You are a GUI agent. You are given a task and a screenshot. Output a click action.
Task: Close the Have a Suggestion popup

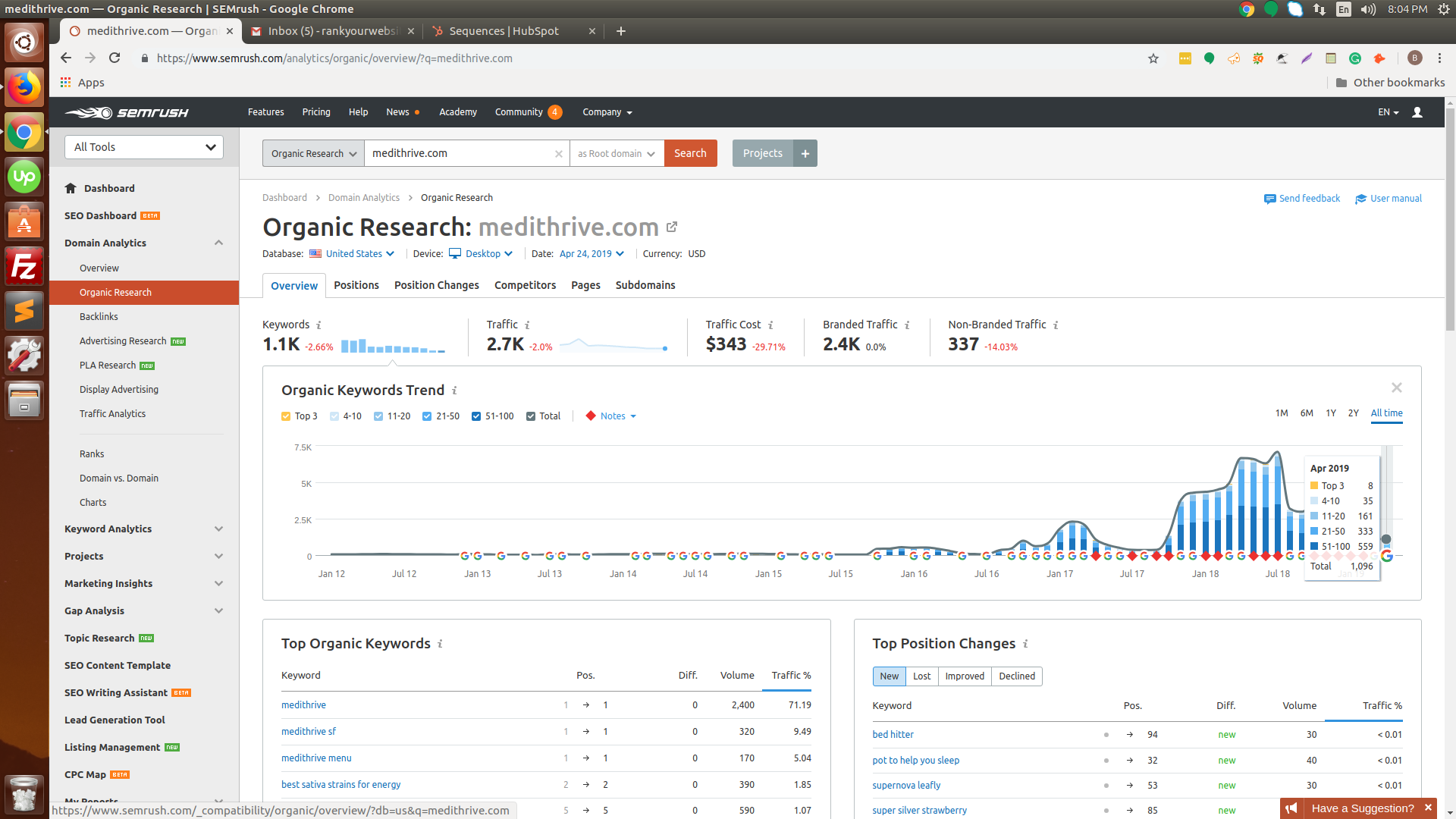point(1428,808)
